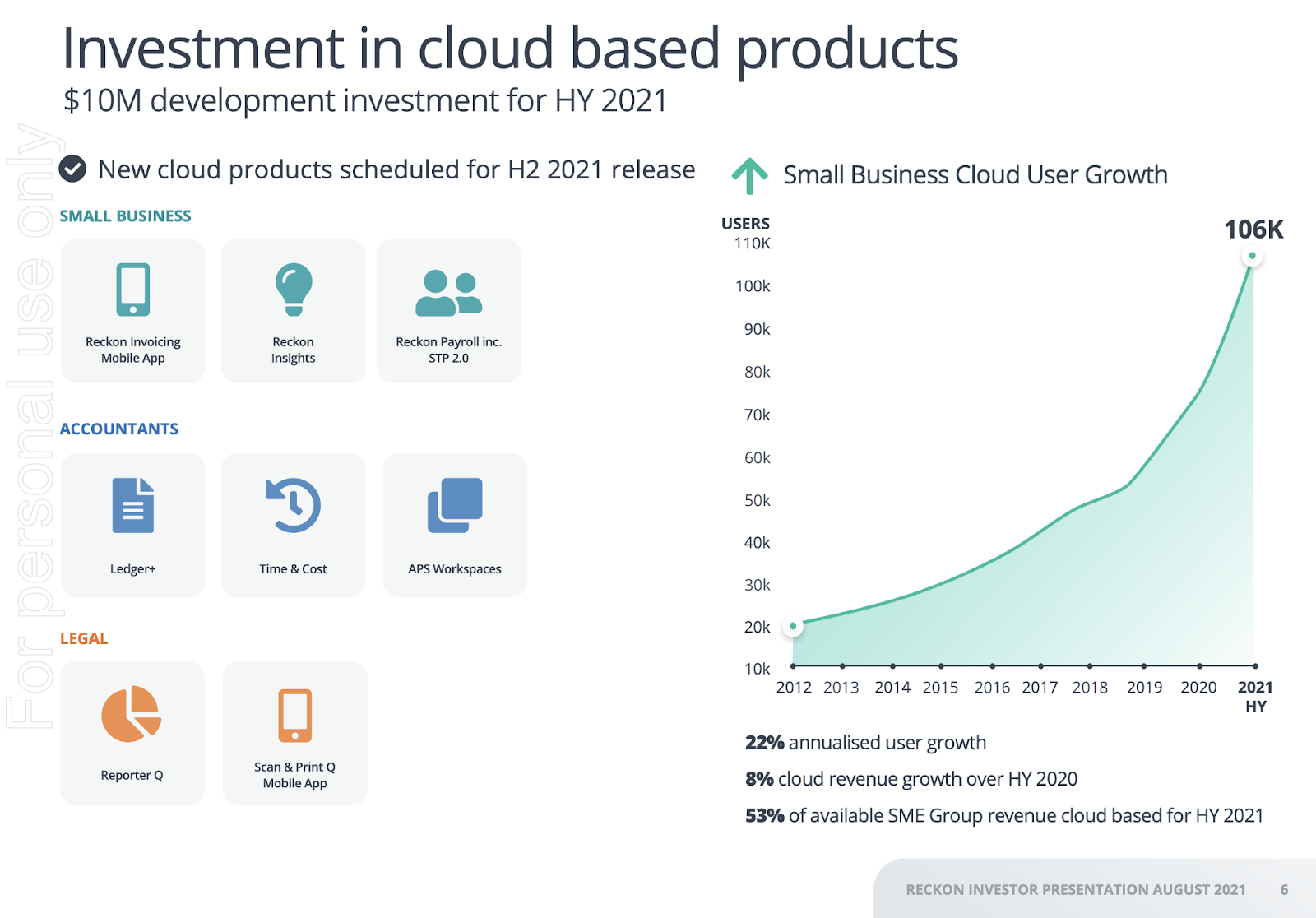Screen dimensions: 1316x918
Task: Select the 'Reckon Insights' label
Action: point(293,350)
